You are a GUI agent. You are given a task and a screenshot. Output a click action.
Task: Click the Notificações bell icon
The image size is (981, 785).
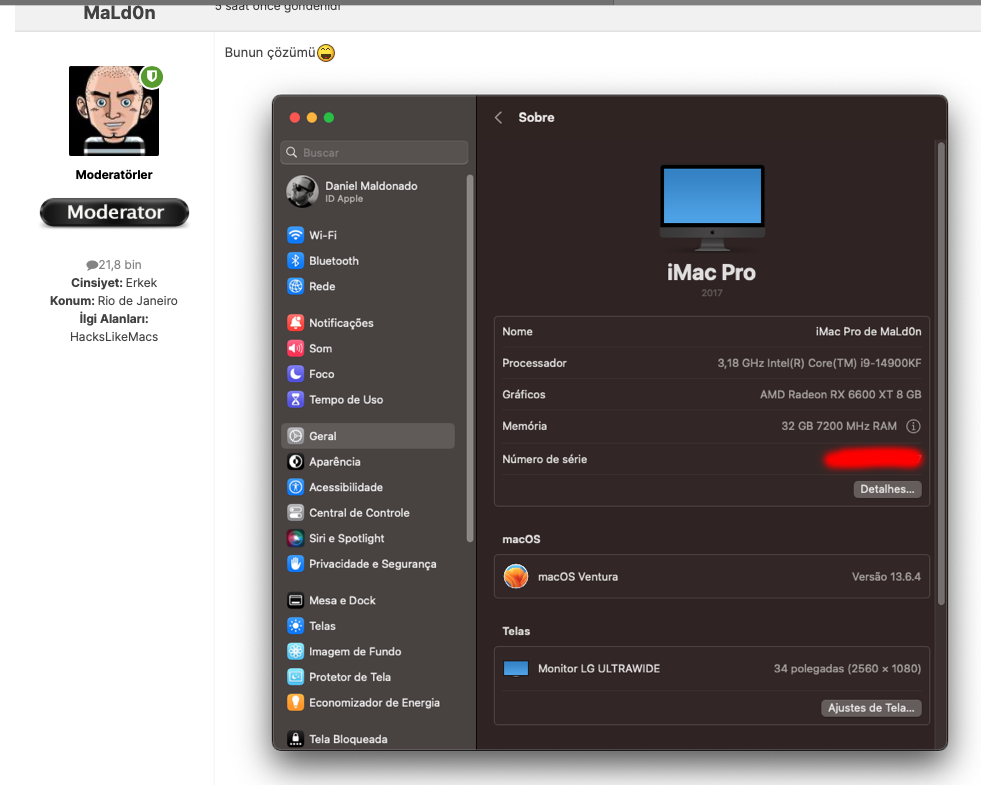click(296, 323)
